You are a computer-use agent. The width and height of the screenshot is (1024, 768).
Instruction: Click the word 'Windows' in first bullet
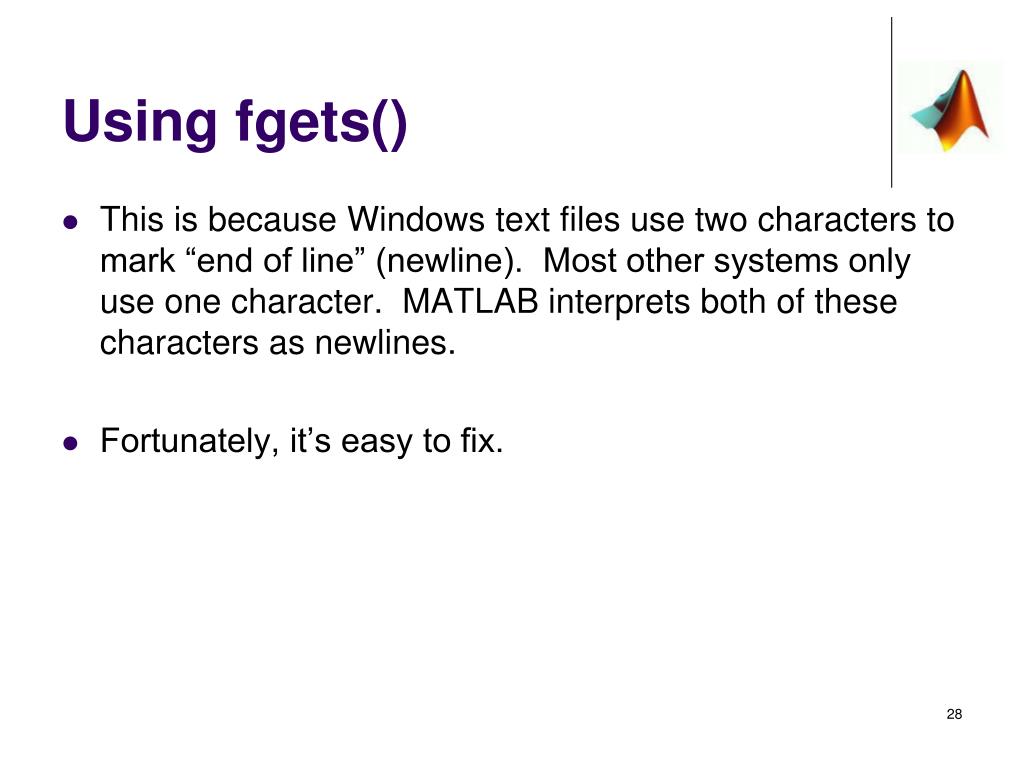point(415,219)
